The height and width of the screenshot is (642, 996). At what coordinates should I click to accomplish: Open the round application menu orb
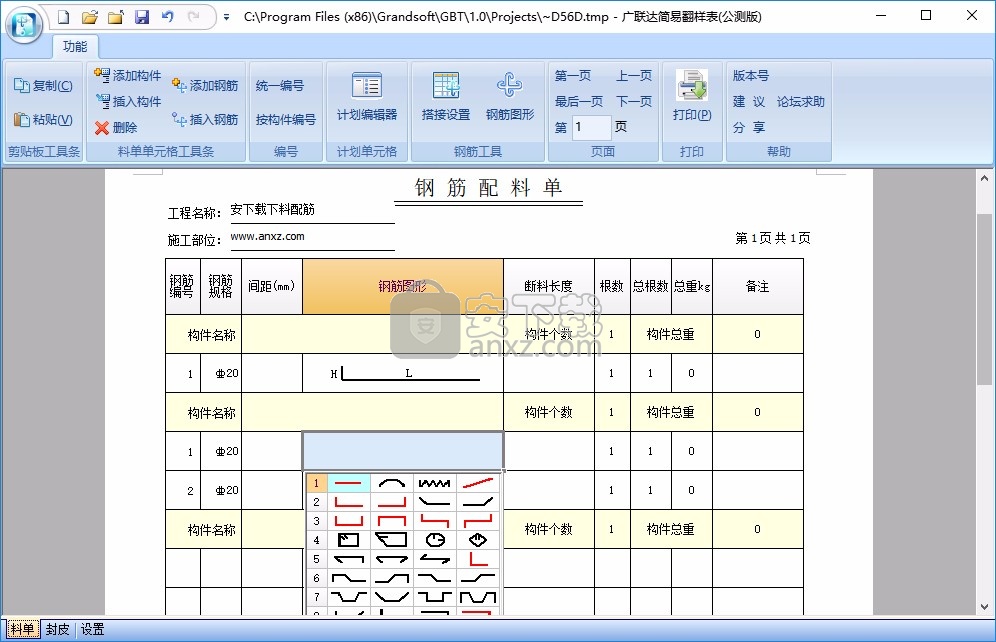coord(24,24)
